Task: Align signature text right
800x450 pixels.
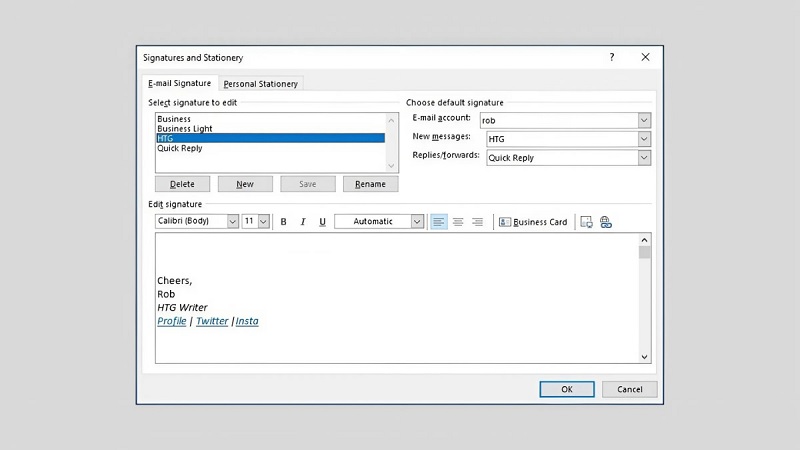Action: point(477,222)
